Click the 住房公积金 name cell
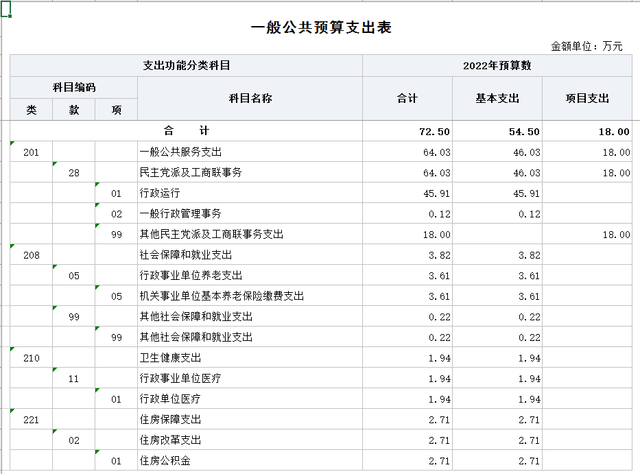 tap(250, 461)
